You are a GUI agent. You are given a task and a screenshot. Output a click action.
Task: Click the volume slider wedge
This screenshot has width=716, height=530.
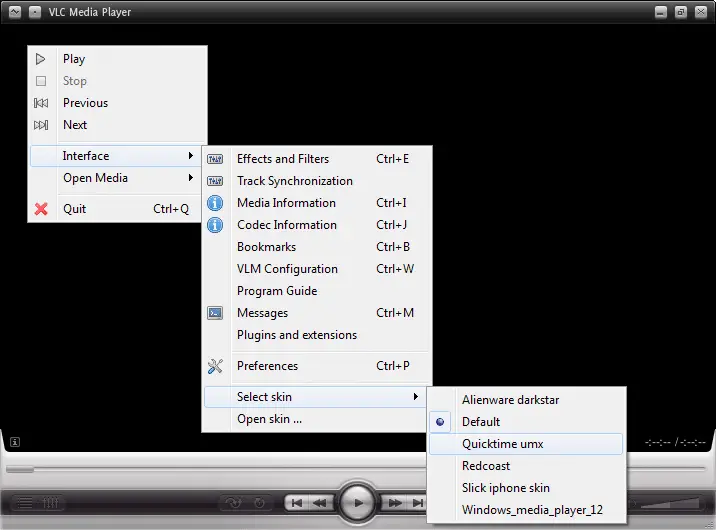[669, 503]
